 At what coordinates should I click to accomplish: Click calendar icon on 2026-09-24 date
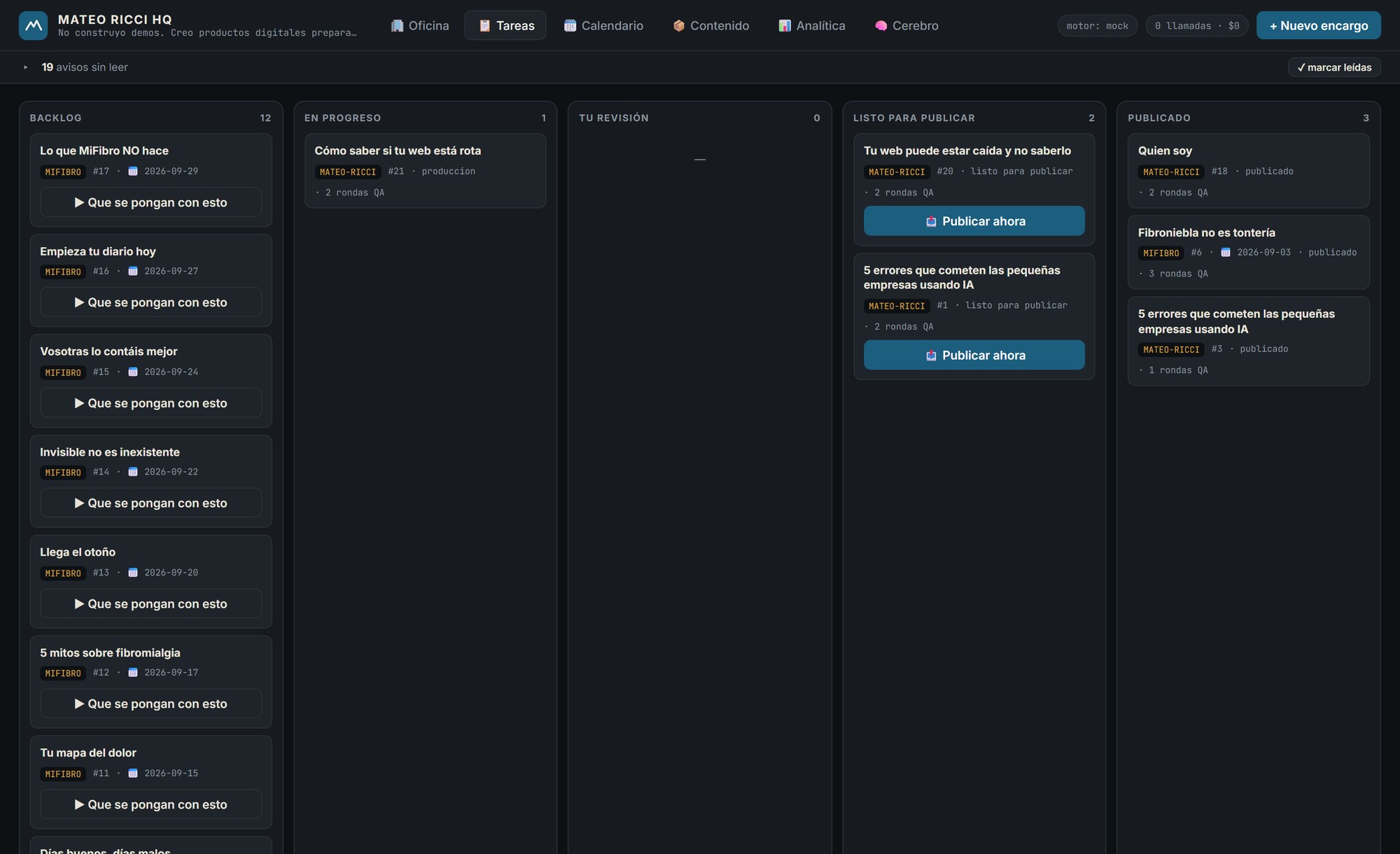[x=133, y=372]
